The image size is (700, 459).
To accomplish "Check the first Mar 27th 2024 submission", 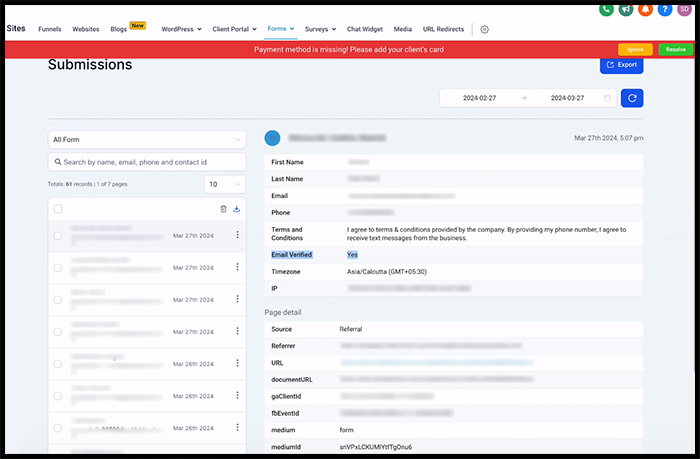I will [x=58, y=236].
